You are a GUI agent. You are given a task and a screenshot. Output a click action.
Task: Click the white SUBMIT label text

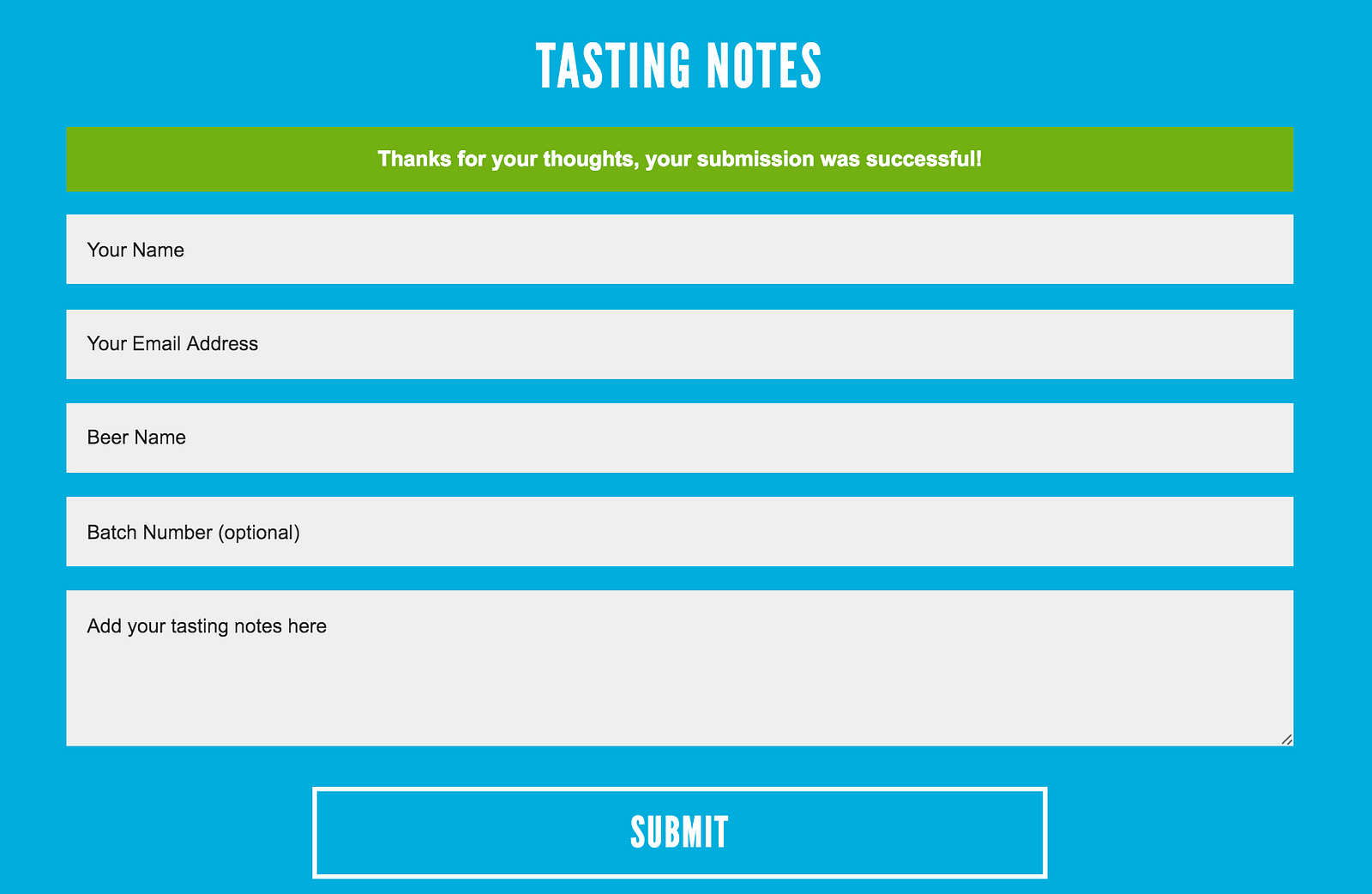coord(679,833)
